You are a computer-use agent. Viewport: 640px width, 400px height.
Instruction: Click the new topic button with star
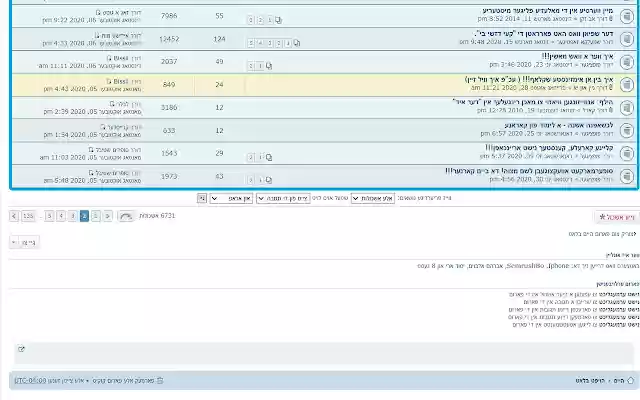(x=616, y=217)
